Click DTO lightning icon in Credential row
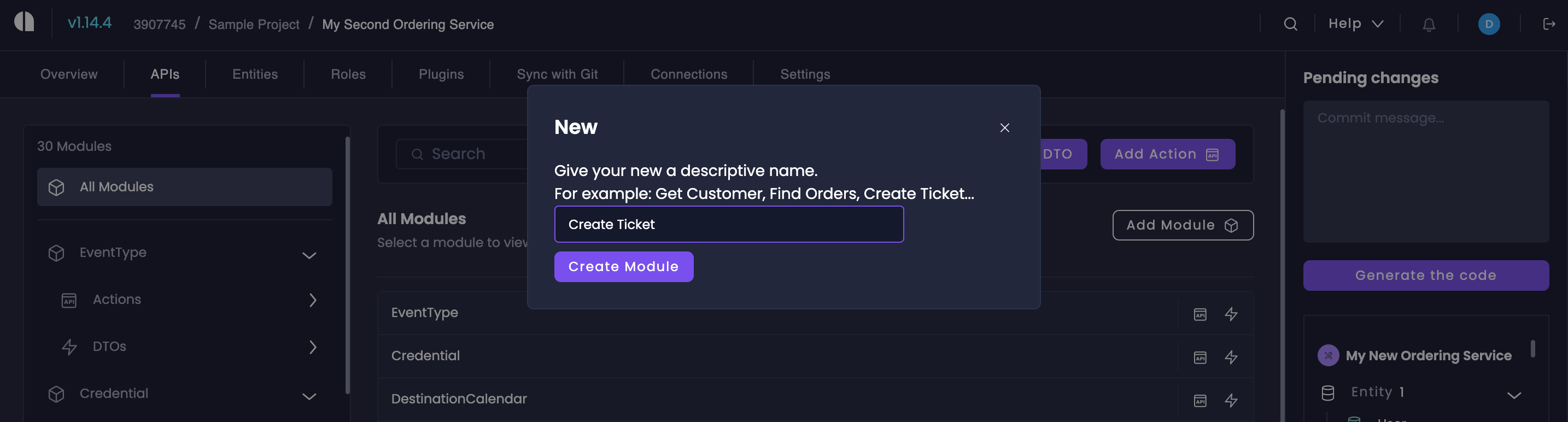This screenshot has width=1568, height=422. [1231, 357]
